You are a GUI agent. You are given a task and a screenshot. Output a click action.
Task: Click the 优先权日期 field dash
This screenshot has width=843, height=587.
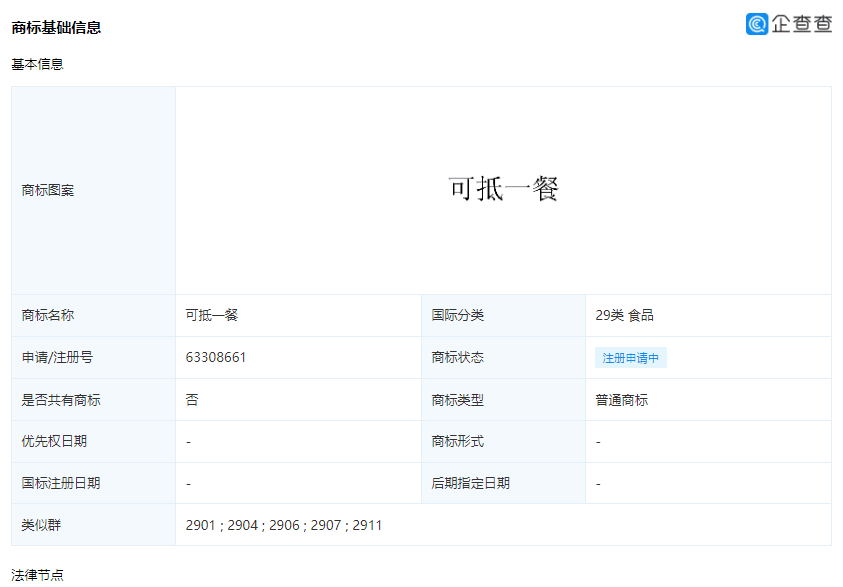(186, 441)
